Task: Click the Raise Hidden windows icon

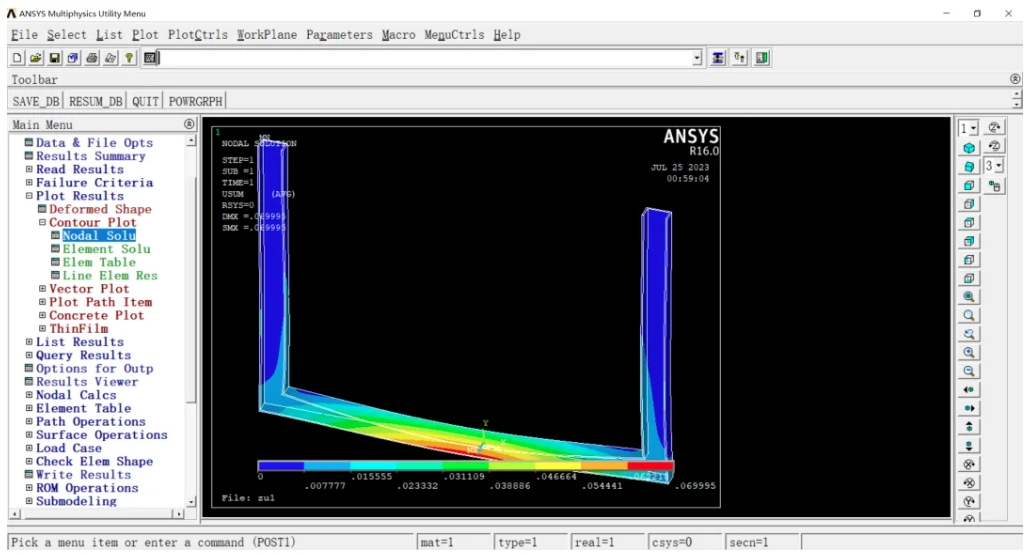Action: (718, 58)
